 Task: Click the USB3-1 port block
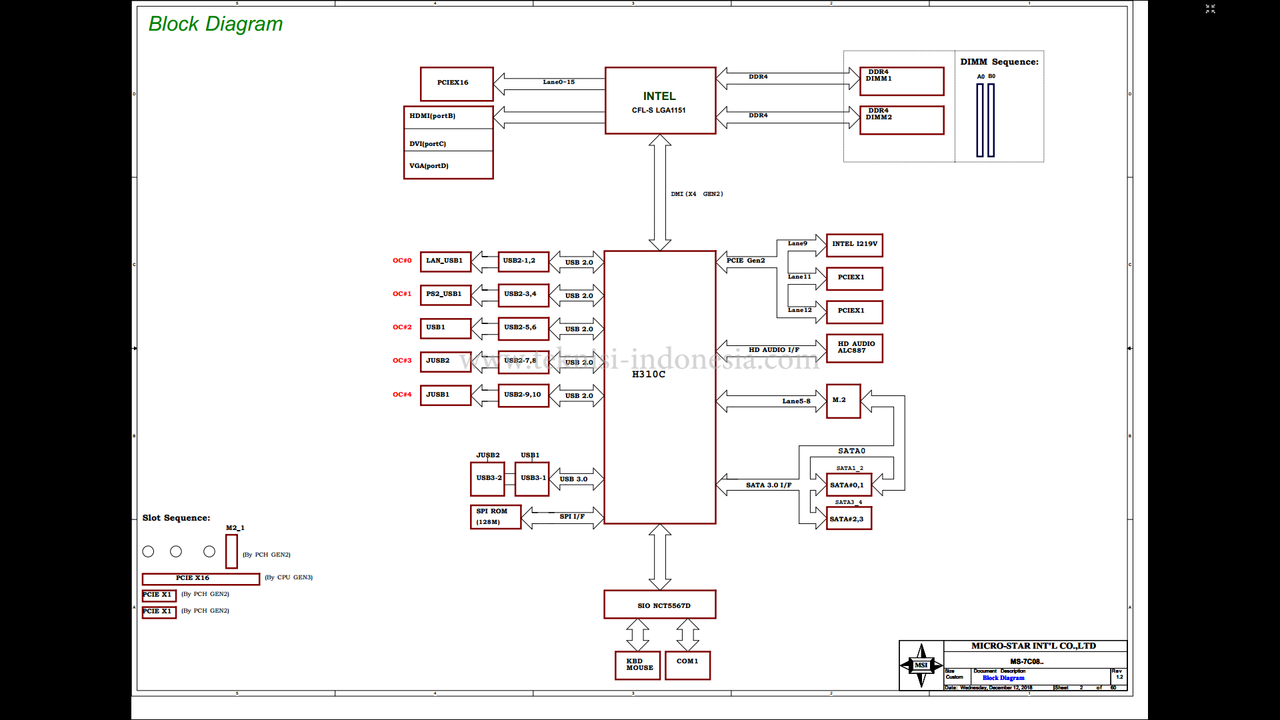point(533,479)
